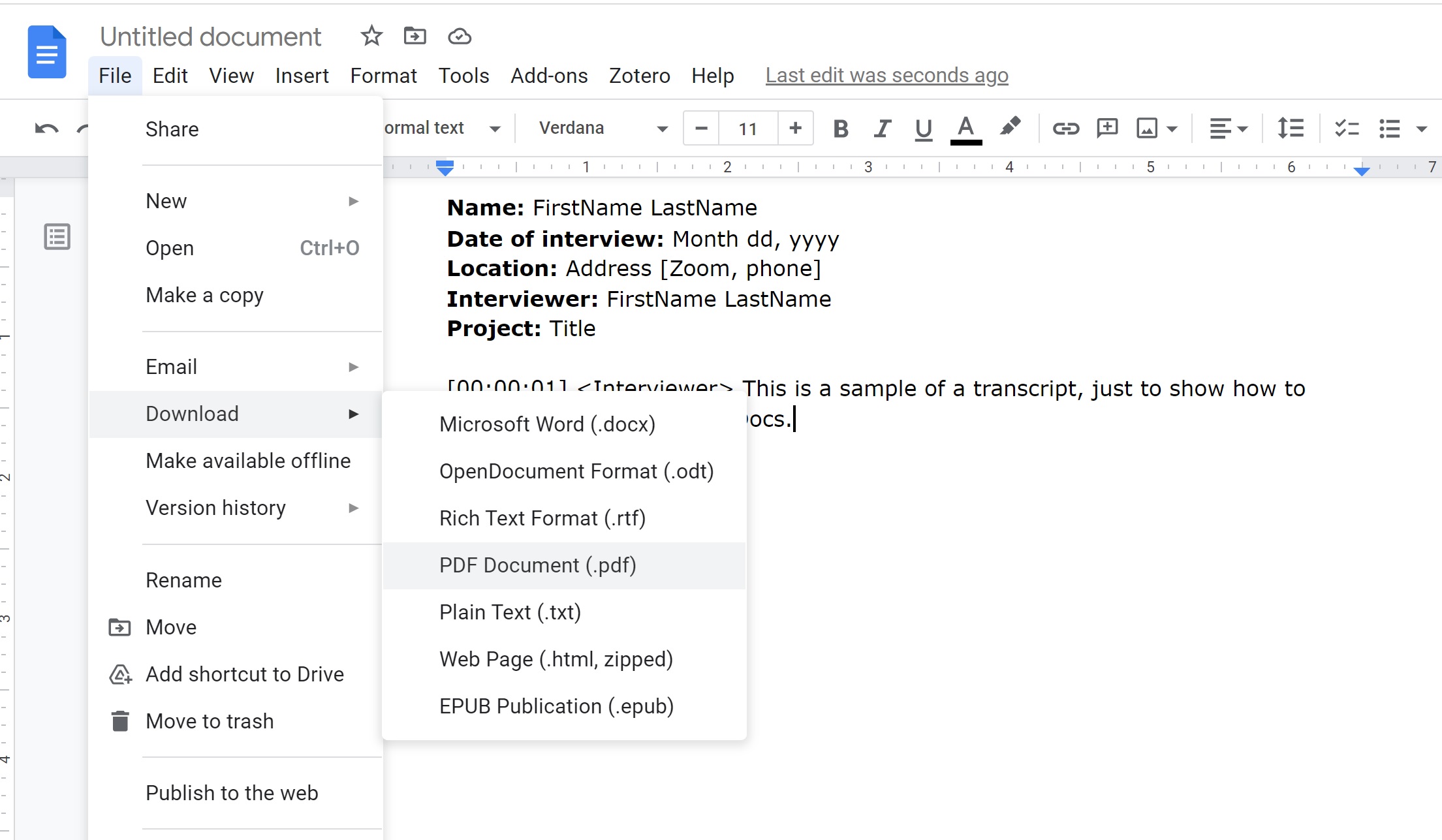
Task: Open the Zotero menu
Action: click(x=640, y=76)
